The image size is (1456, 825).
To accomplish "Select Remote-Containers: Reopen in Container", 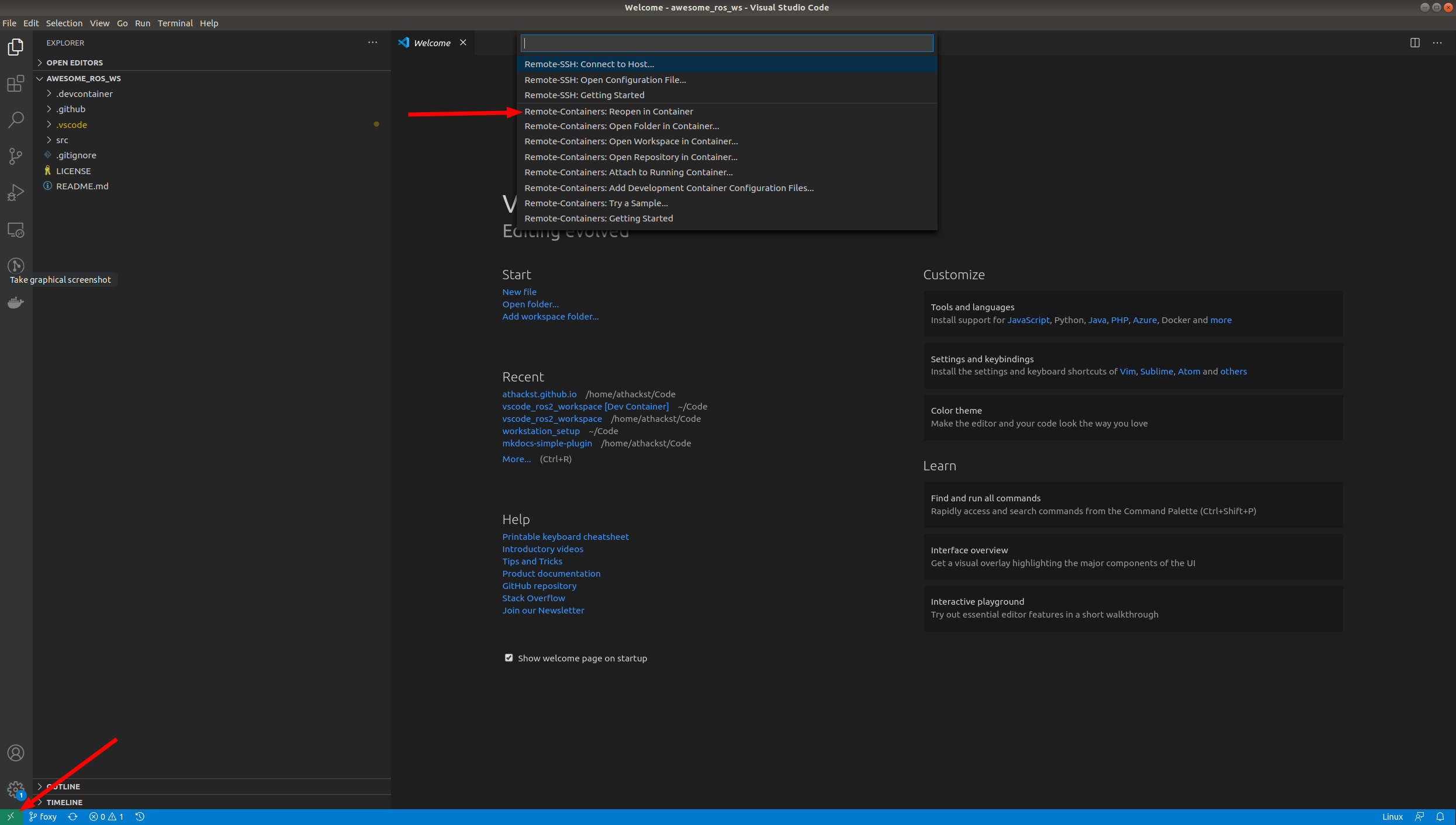I will click(x=608, y=111).
